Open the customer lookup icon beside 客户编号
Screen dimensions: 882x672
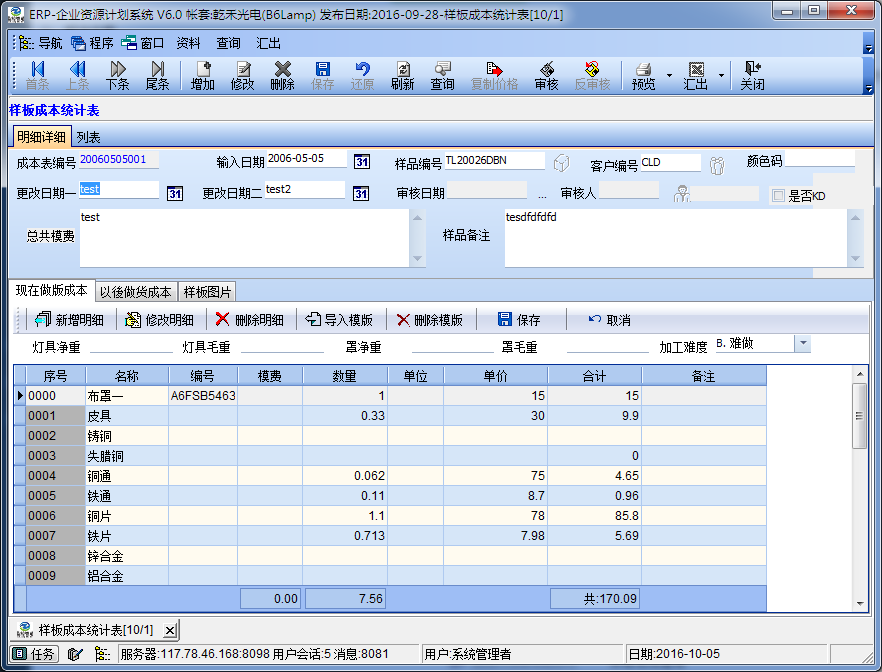(x=717, y=165)
